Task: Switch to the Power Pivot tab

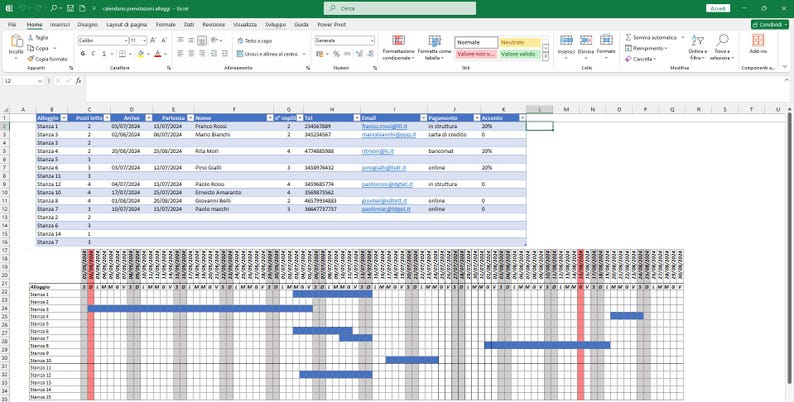Action: pos(332,24)
